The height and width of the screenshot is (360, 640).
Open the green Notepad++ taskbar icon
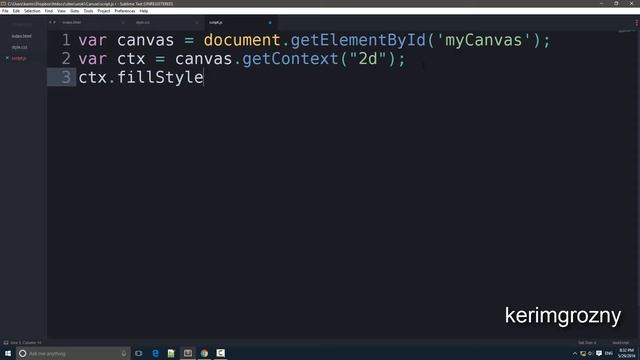171,353
